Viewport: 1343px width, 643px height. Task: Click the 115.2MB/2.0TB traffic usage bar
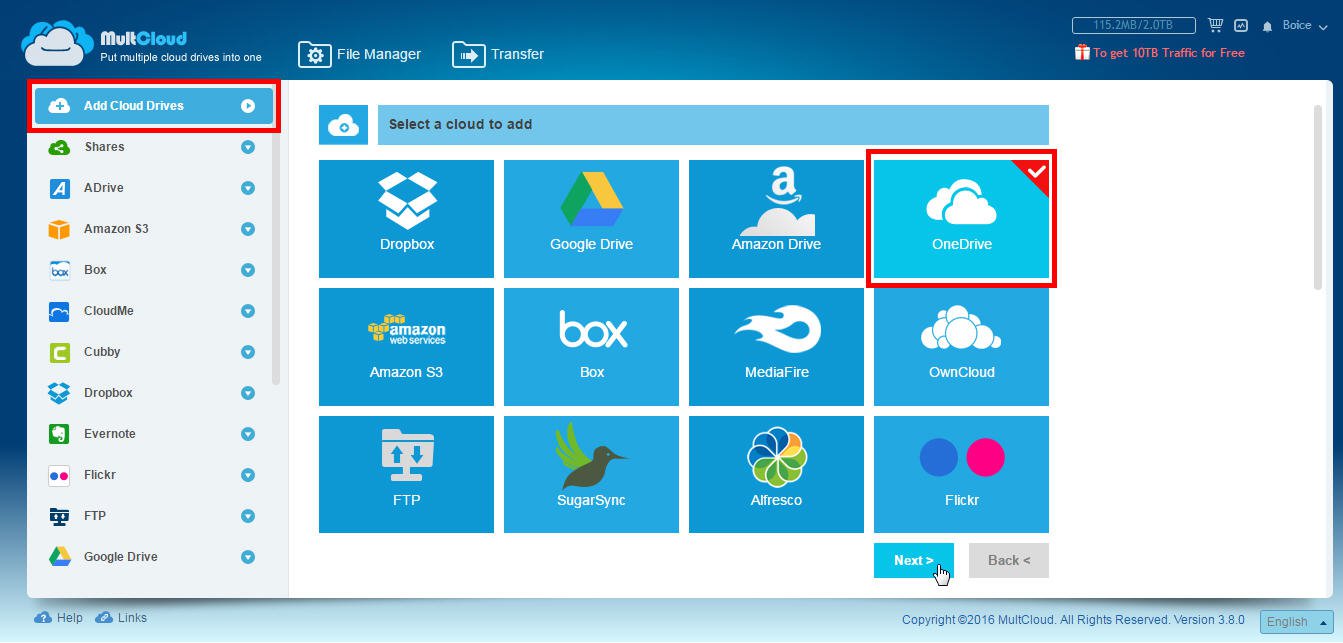1136,25
